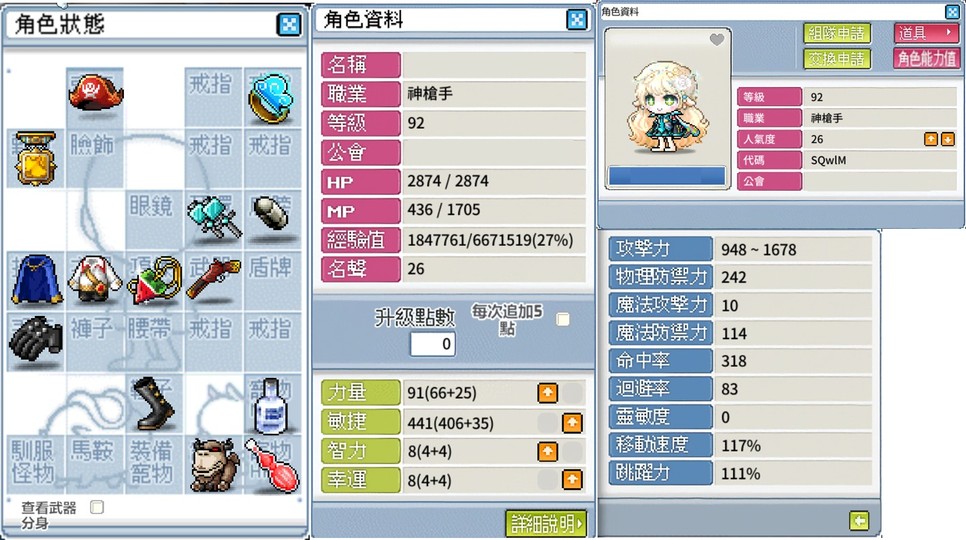Click the 角色能力值 button

point(926,58)
